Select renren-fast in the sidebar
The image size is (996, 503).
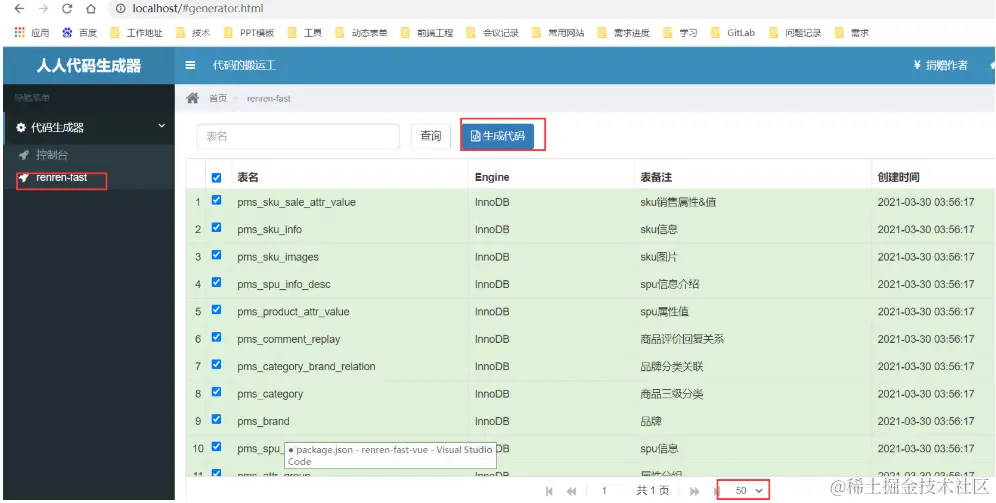pos(62,178)
